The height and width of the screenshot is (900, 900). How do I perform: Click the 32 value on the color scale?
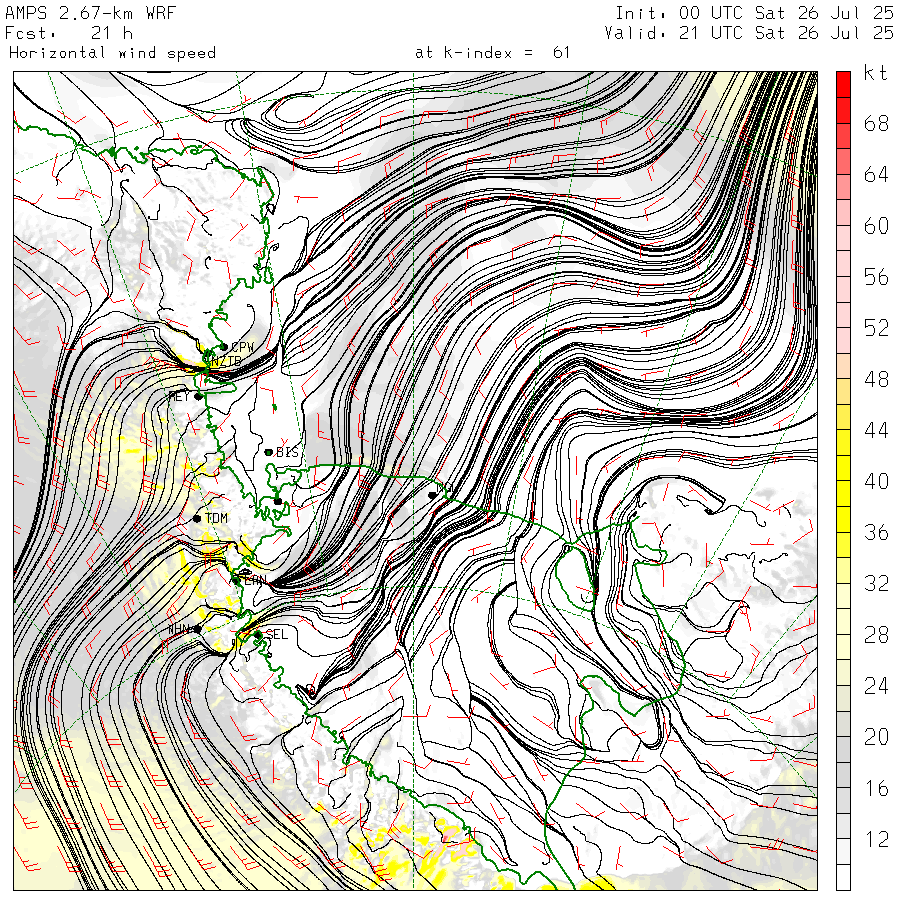point(876,584)
